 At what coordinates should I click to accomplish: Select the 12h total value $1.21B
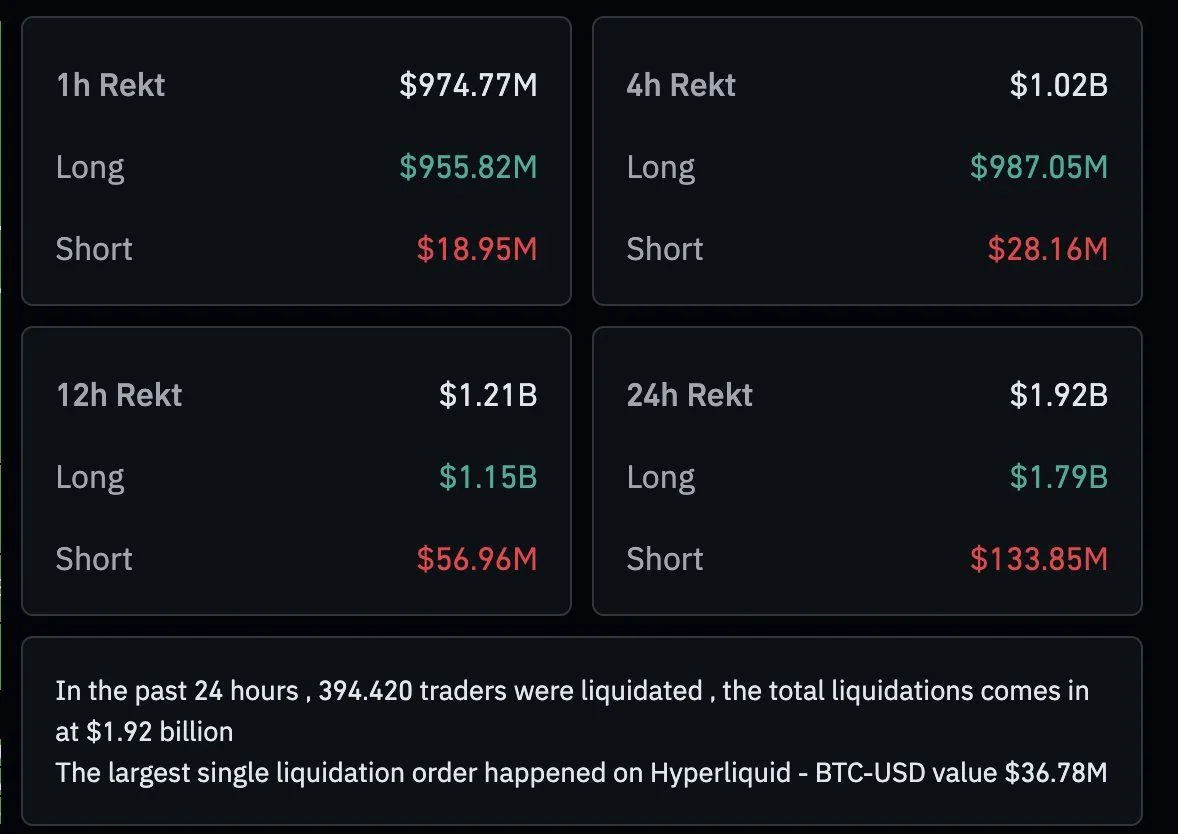[488, 395]
